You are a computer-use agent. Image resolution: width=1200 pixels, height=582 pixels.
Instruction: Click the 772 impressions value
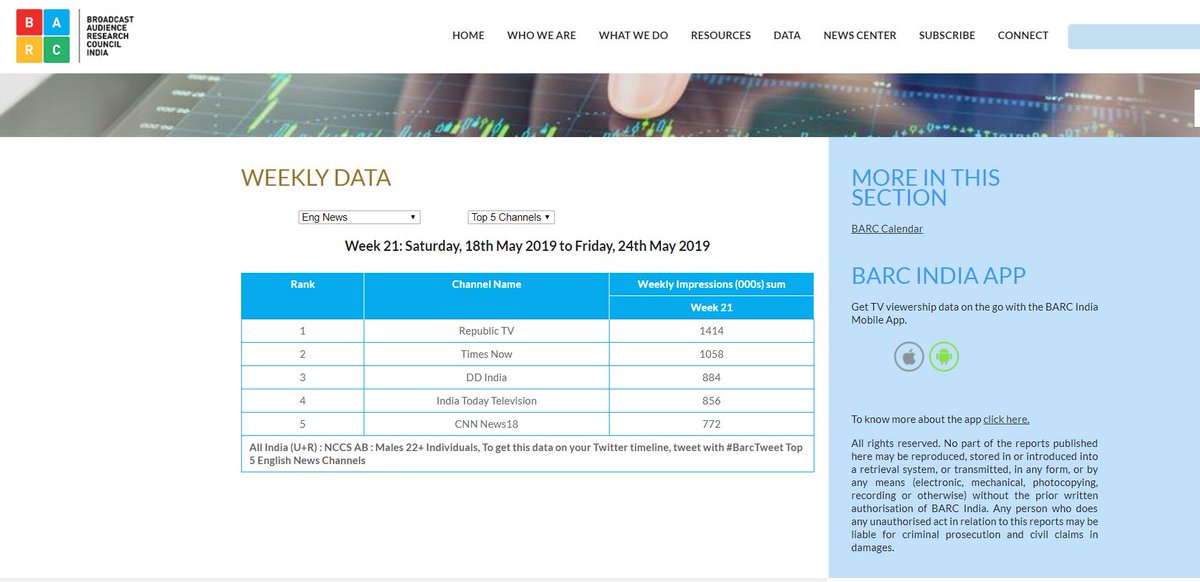click(712, 424)
